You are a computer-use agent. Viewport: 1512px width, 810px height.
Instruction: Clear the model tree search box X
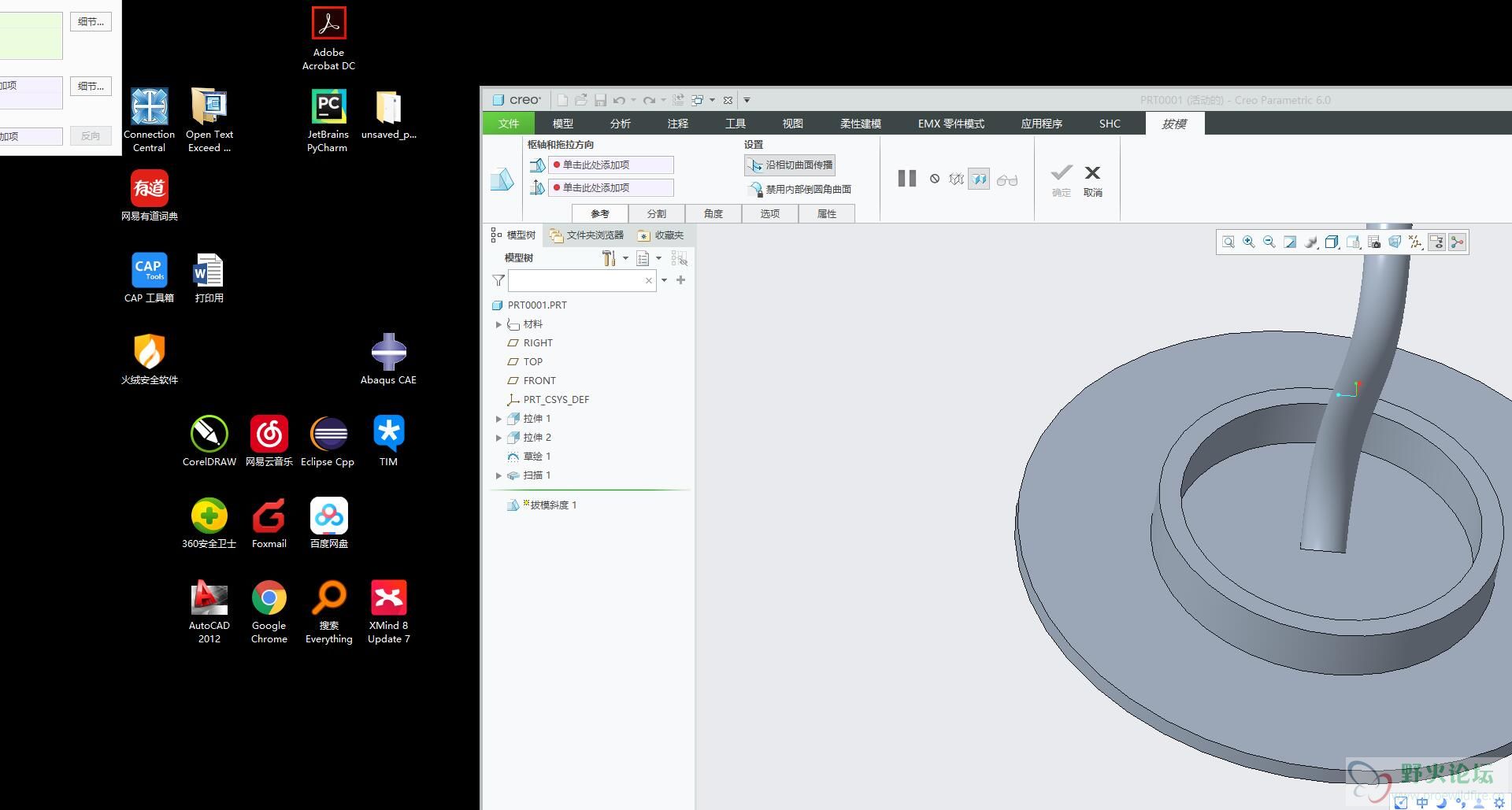[x=649, y=281]
